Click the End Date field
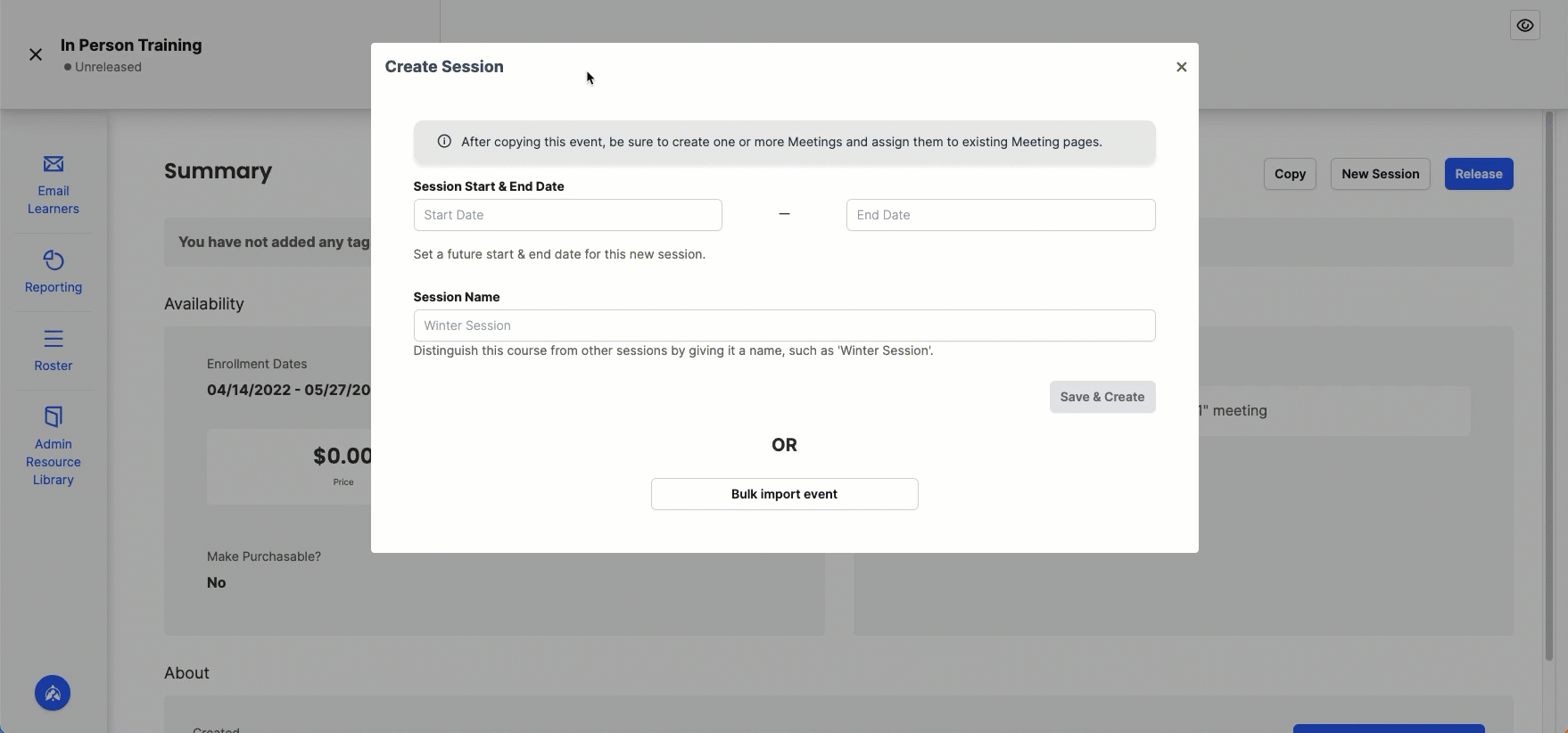 (1001, 215)
